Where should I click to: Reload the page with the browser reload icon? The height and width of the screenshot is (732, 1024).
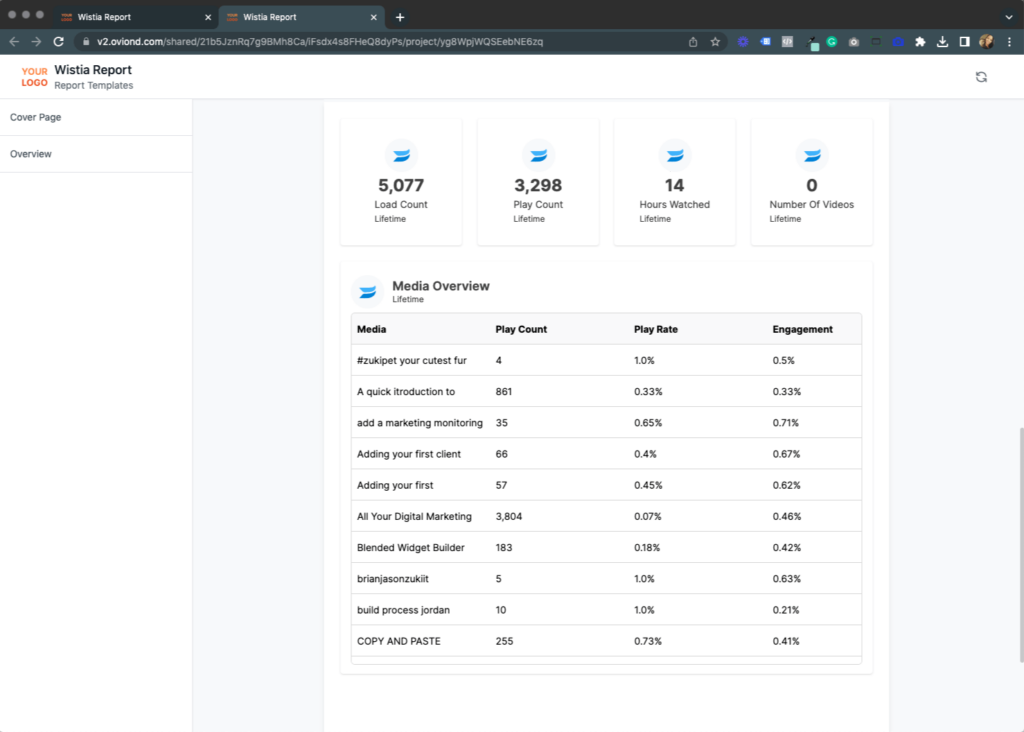(59, 42)
